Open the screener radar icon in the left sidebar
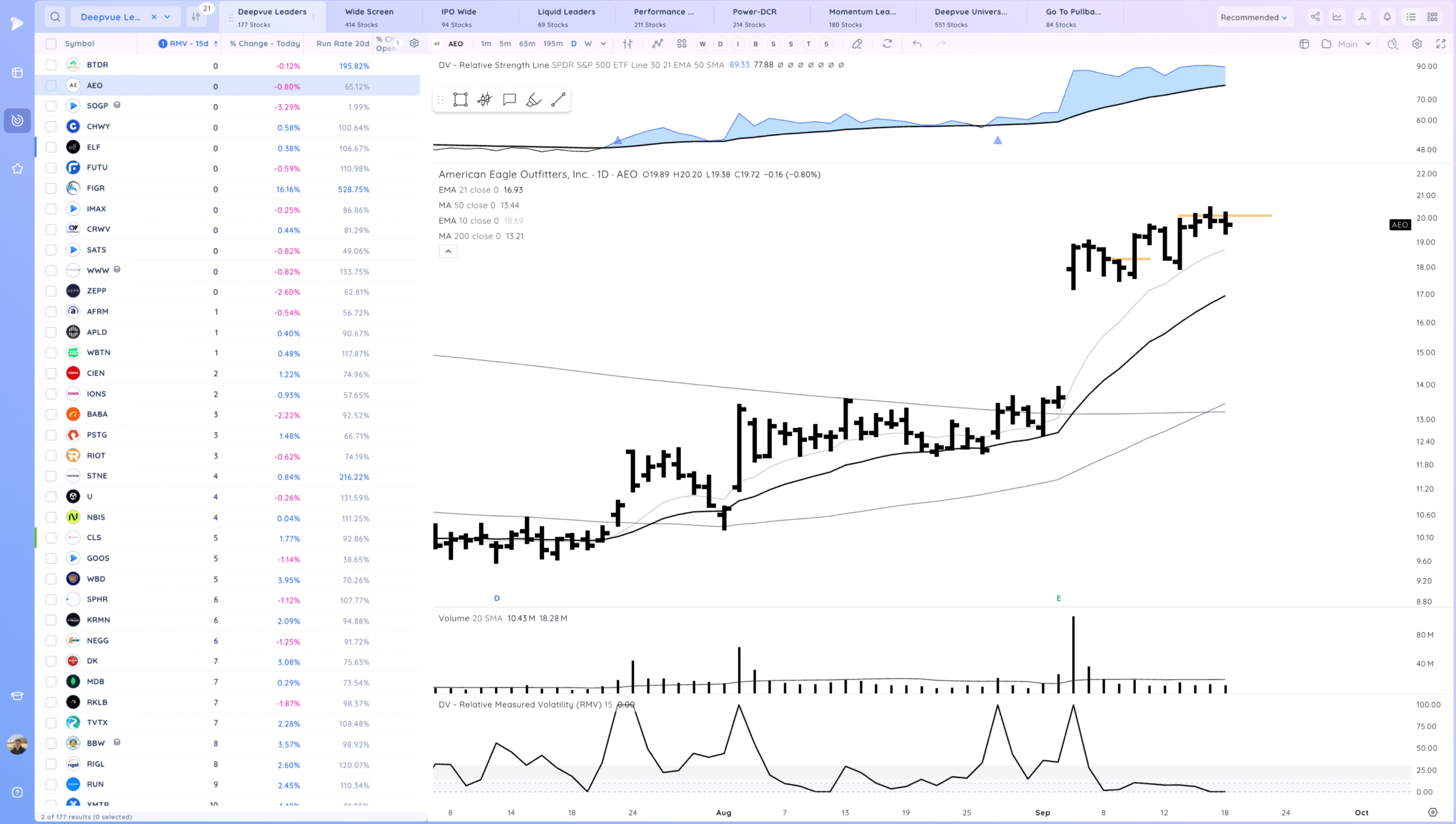Image resolution: width=1456 pixels, height=824 pixels. (17, 121)
